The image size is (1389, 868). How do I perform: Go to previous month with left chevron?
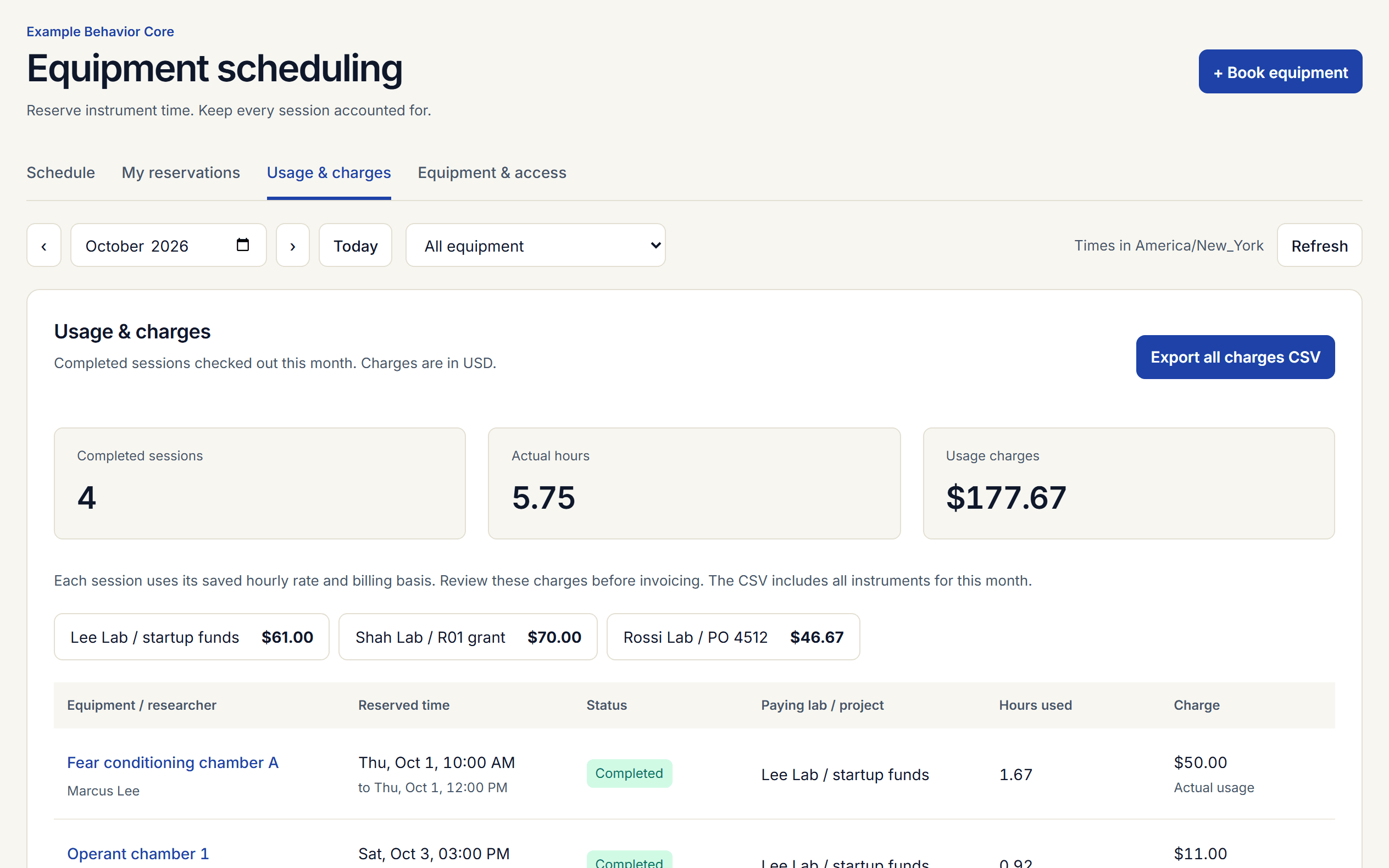43,245
